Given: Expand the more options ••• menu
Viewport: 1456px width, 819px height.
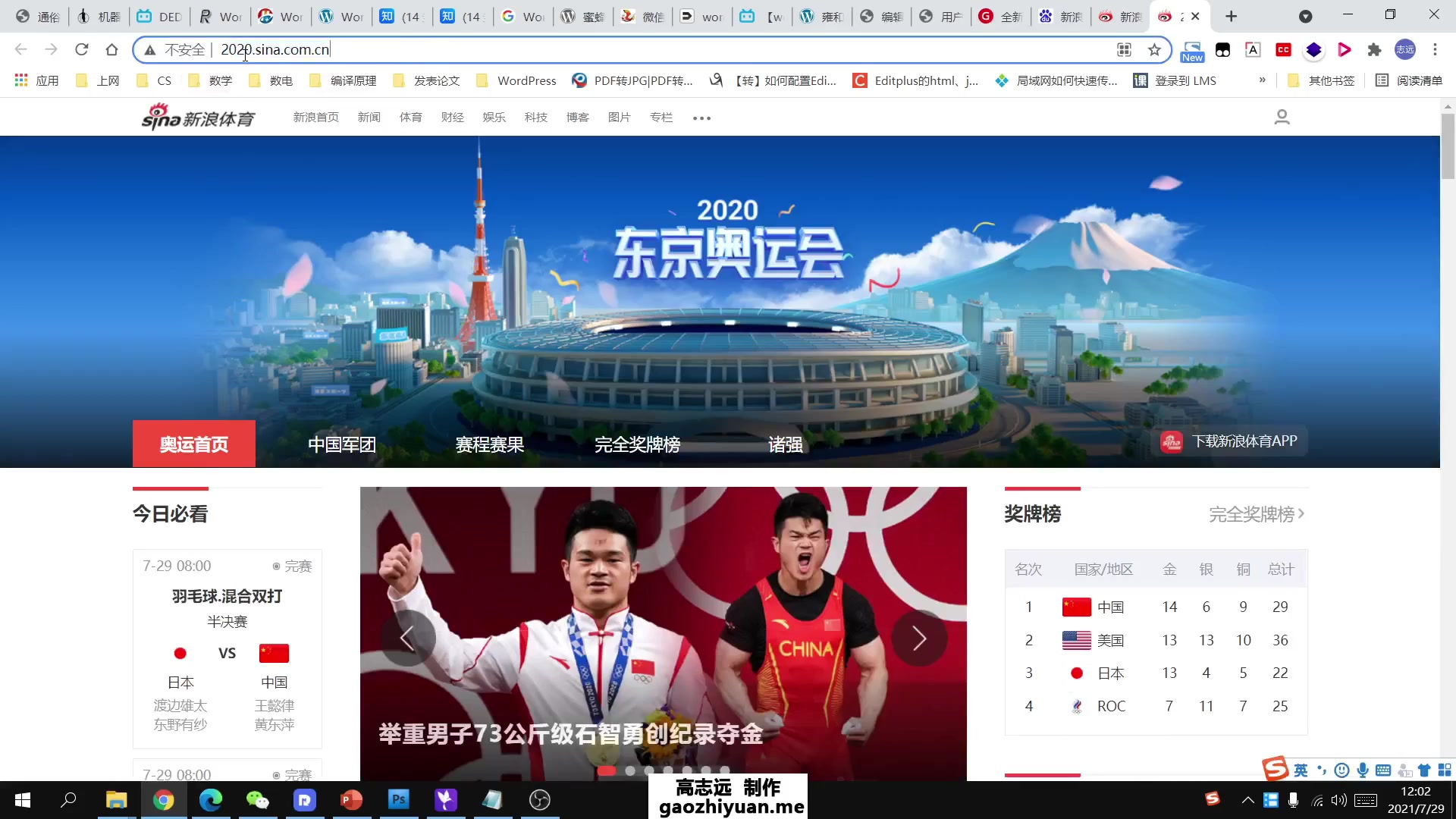Looking at the screenshot, I should click(x=702, y=117).
